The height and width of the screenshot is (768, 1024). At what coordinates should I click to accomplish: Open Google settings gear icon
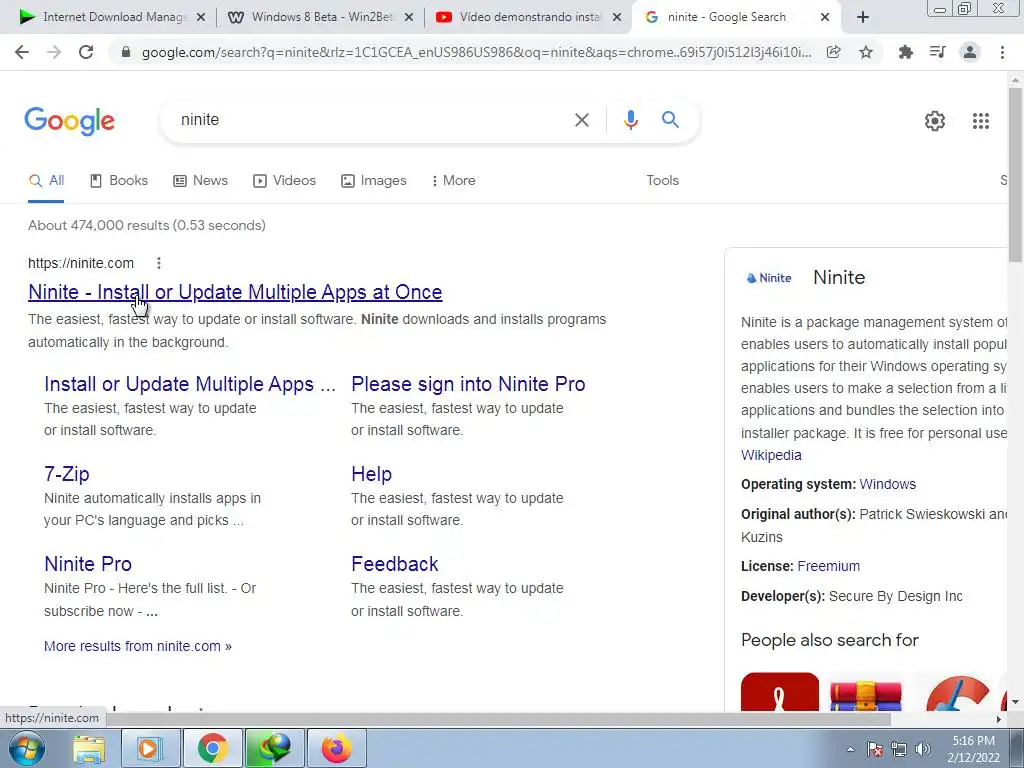pos(935,121)
